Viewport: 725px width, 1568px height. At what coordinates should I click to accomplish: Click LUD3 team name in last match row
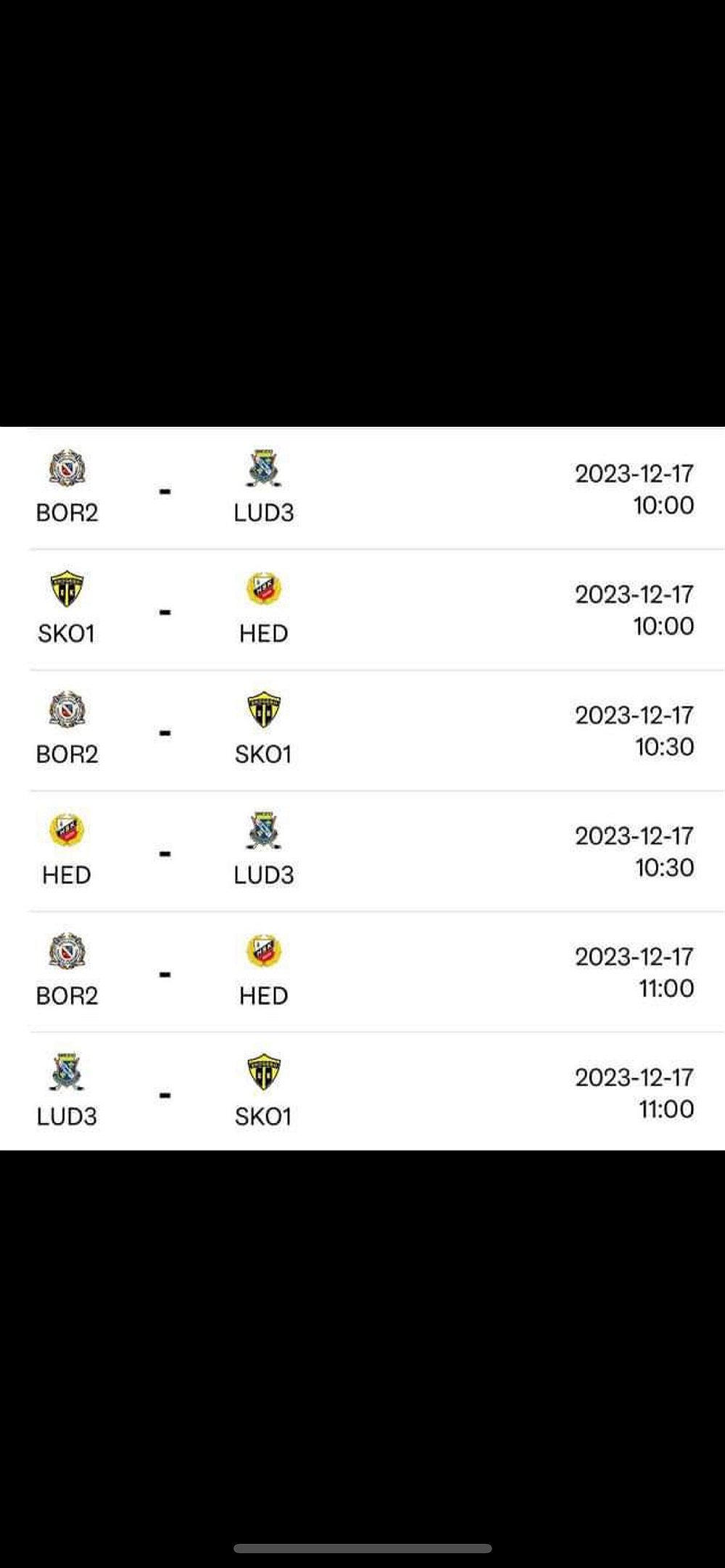coord(67,1117)
